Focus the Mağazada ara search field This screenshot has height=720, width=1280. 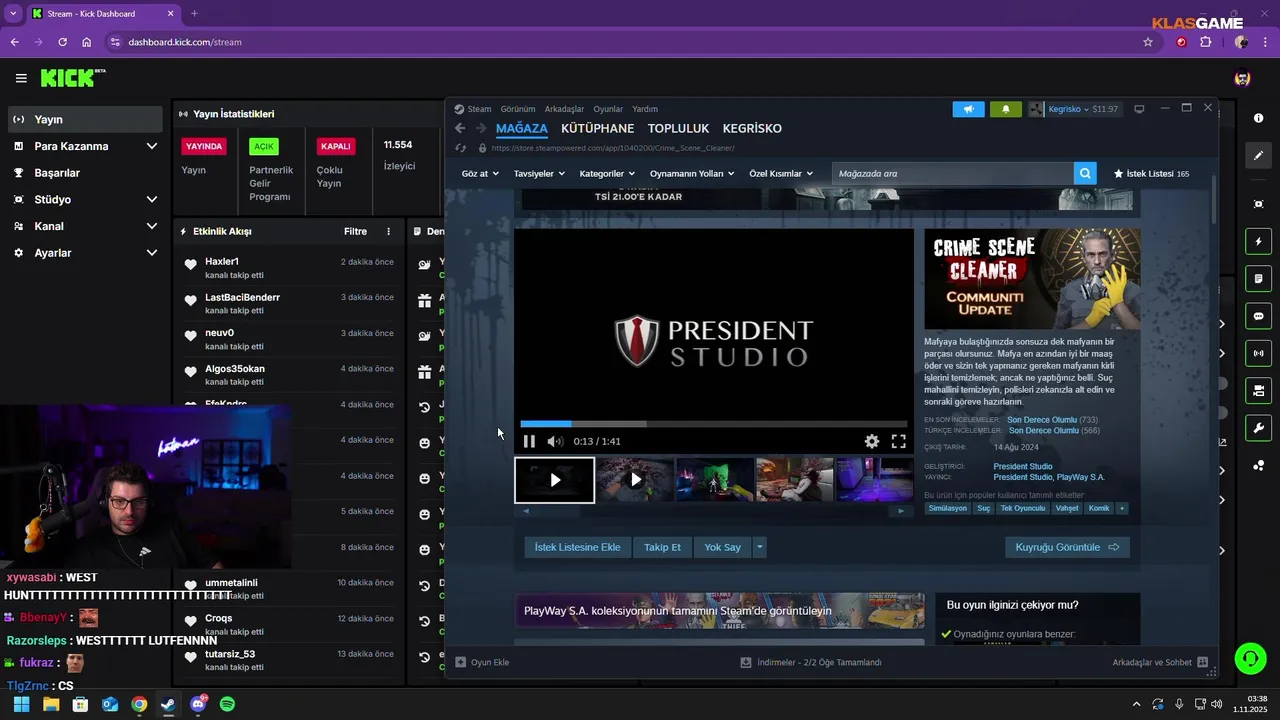tap(952, 173)
